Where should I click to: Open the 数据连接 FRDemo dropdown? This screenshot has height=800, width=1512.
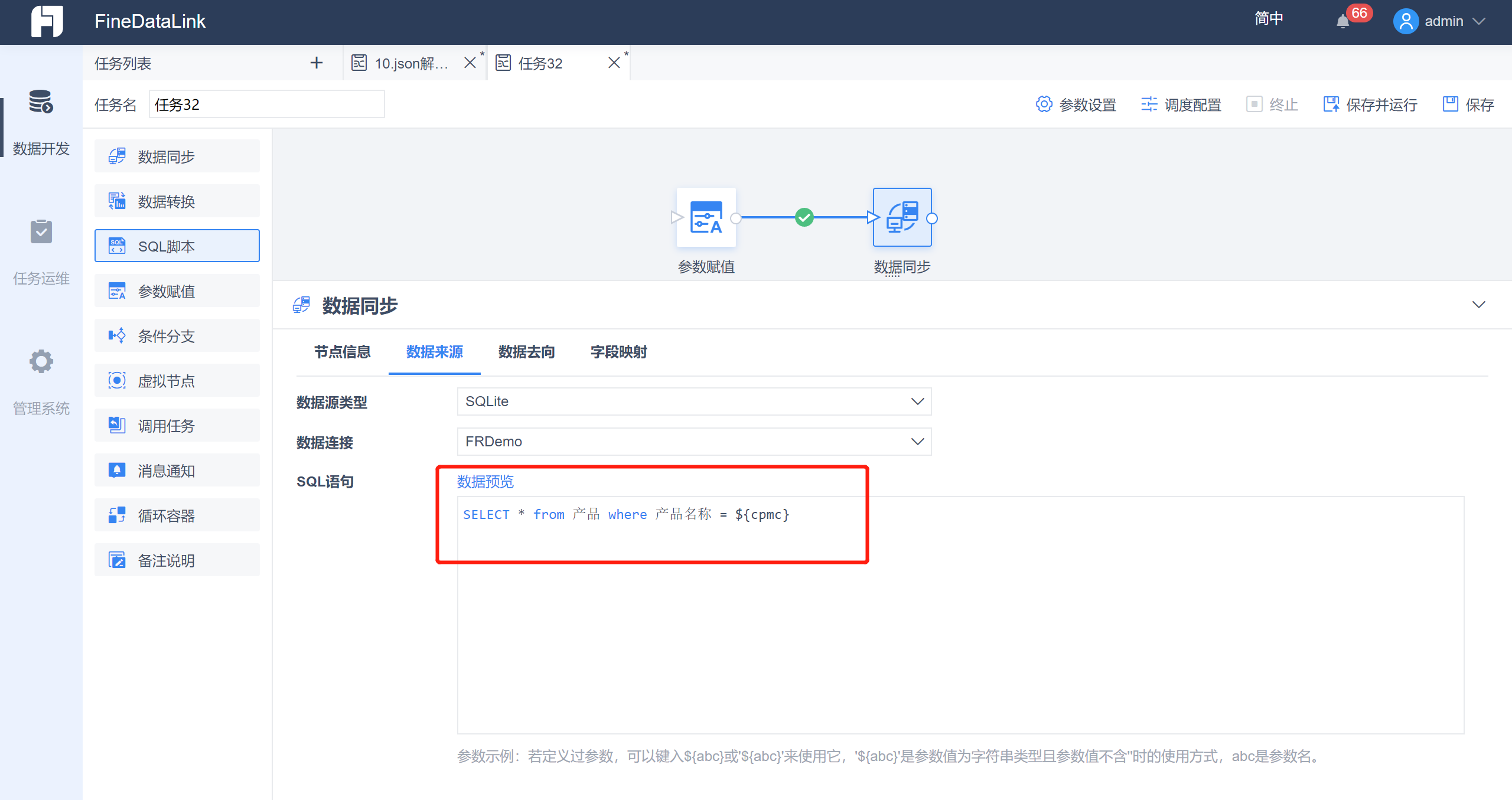[x=694, y=442]
